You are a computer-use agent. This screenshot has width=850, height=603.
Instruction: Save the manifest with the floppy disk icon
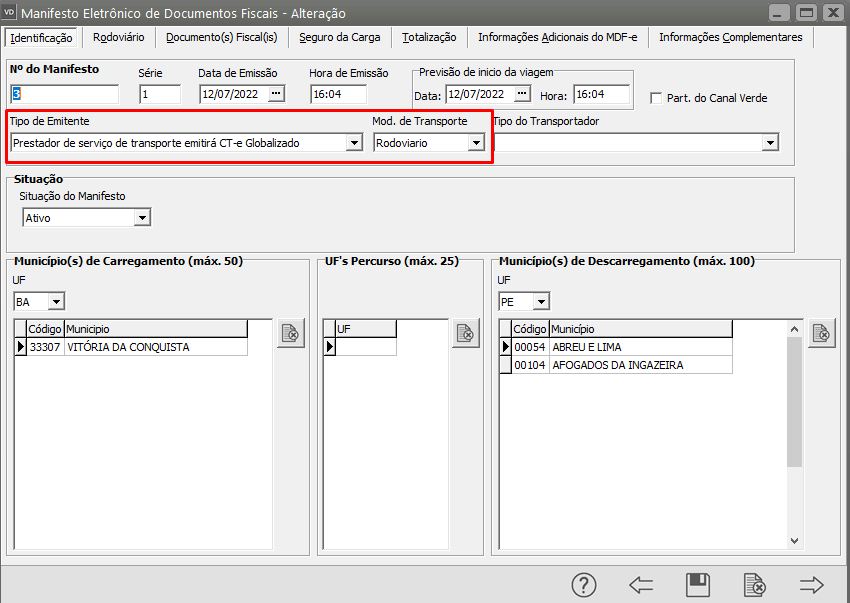(x=698, y=585)
